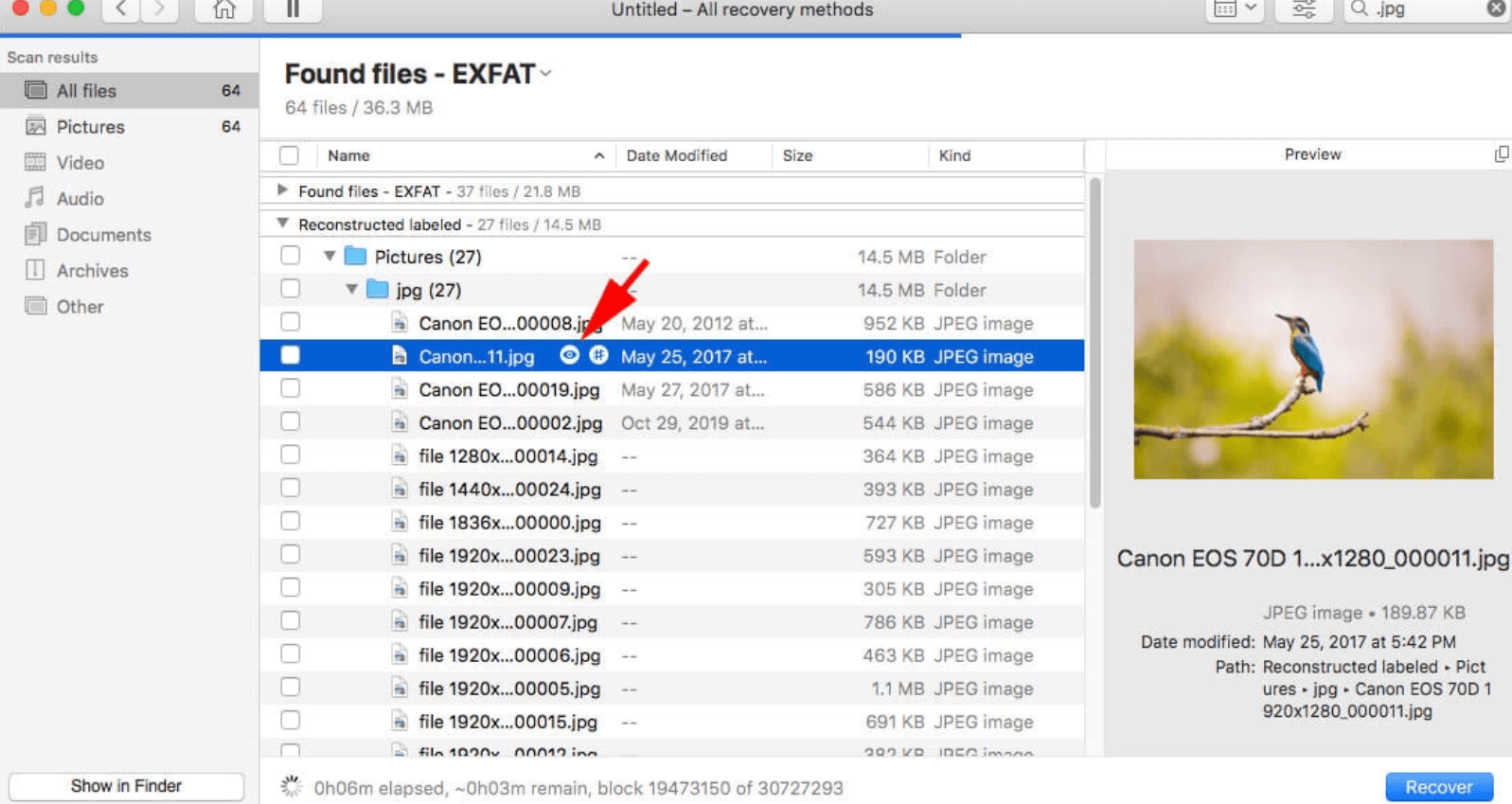Click file icon of file 1920x...00023.jpg

tap(400, 556)
